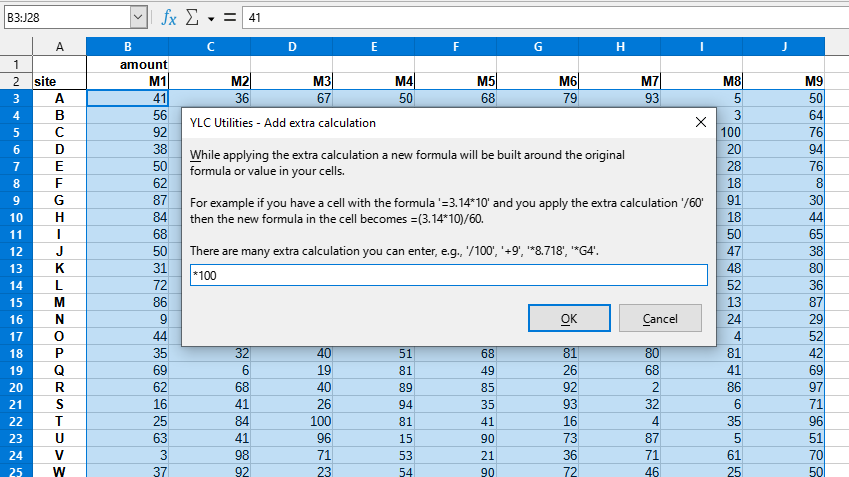Click cell J20 containing 97
The height and width of the screenshot is (477, 849).
[784, 387]
